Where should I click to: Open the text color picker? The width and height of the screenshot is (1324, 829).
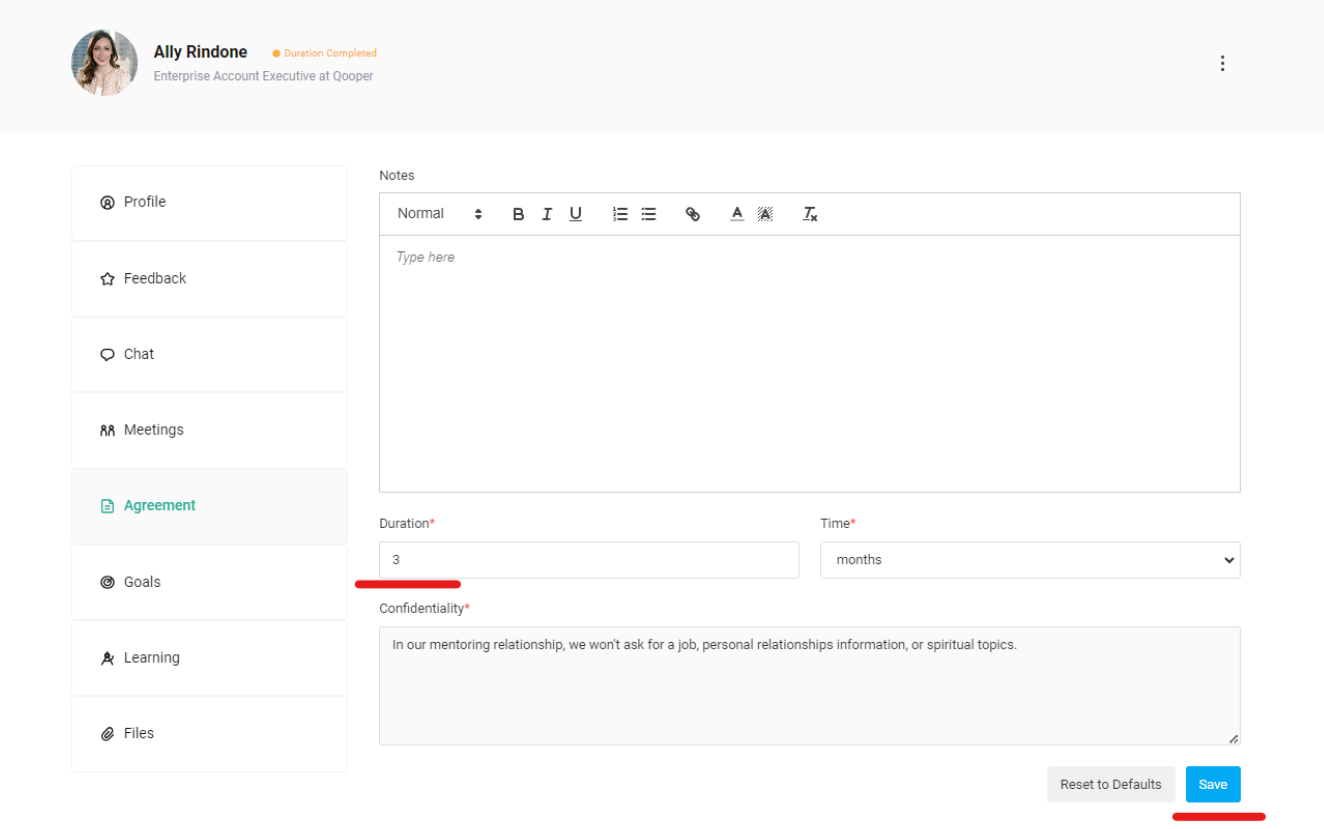click(737, 214)
